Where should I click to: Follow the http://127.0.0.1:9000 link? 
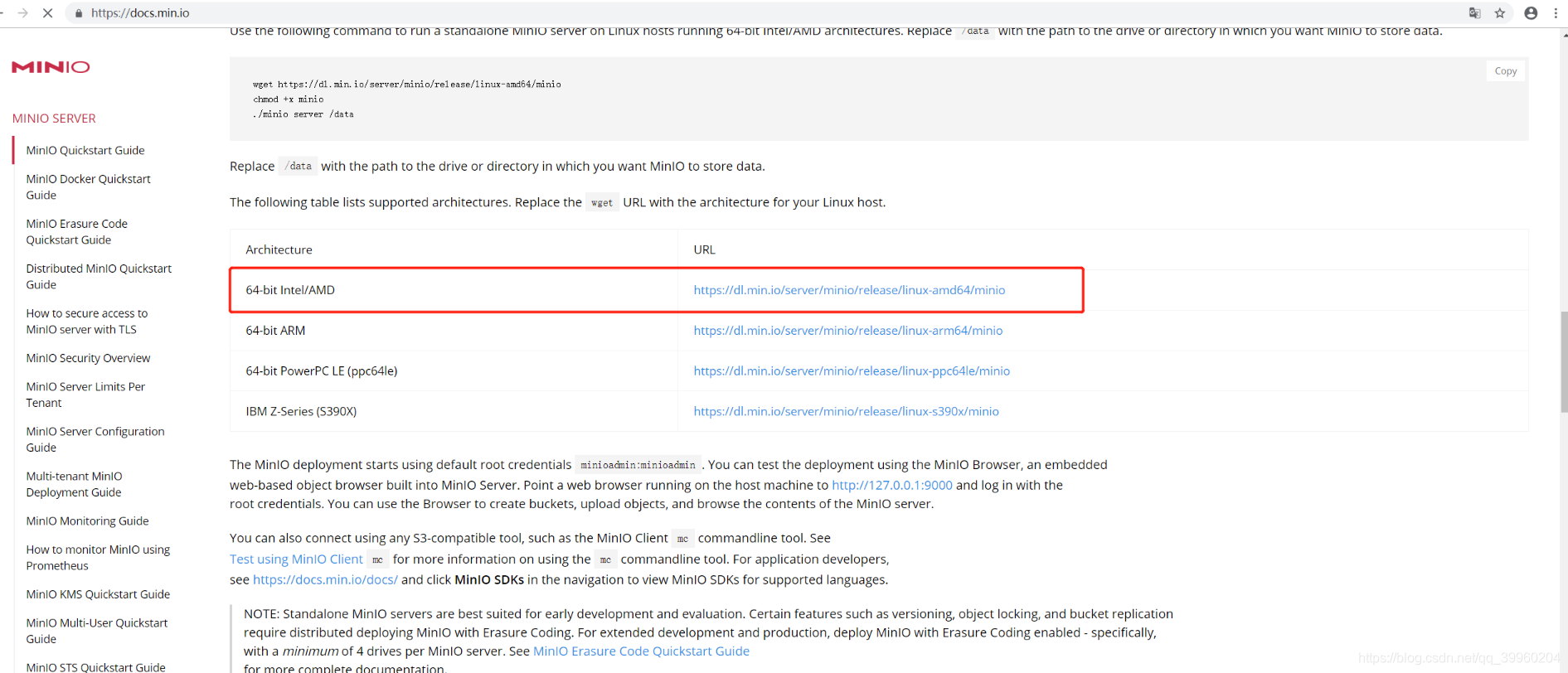(892, 485)
